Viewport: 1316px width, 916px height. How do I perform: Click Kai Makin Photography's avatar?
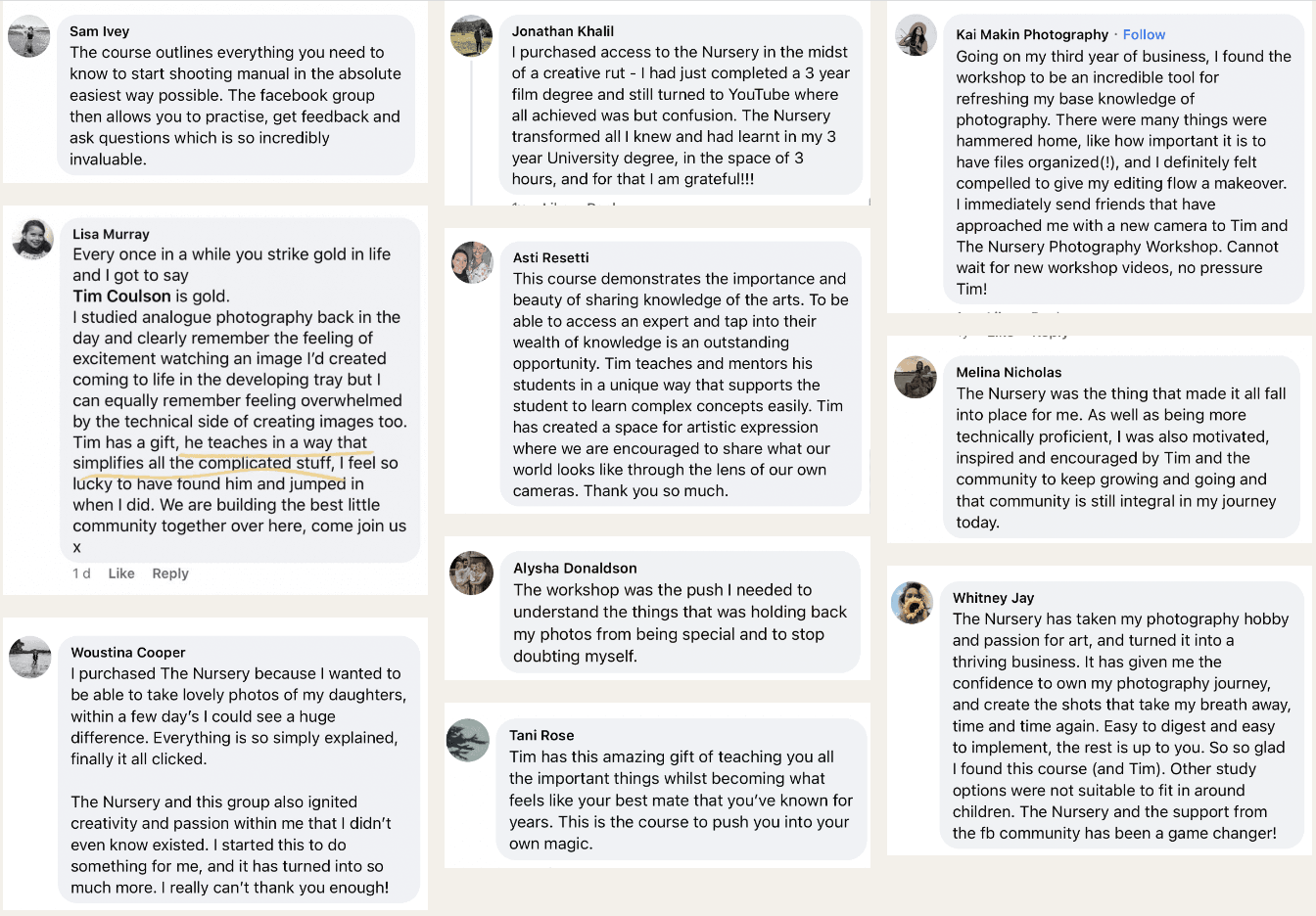pyautogui.click(x=916, y=36)
